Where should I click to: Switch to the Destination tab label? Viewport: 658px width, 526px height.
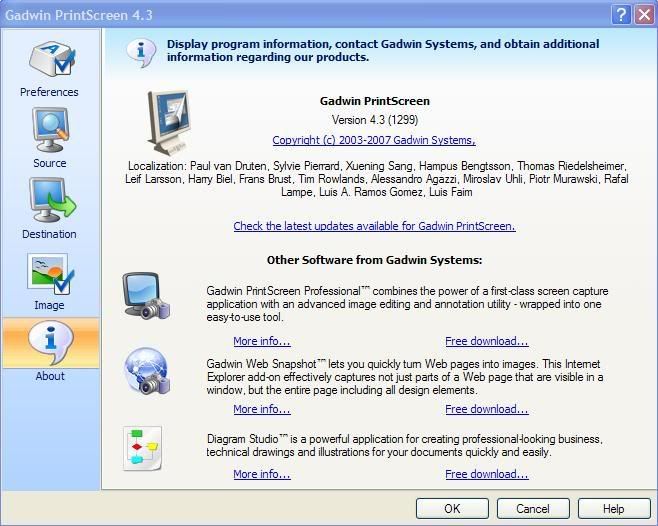[x=49, y=234]
